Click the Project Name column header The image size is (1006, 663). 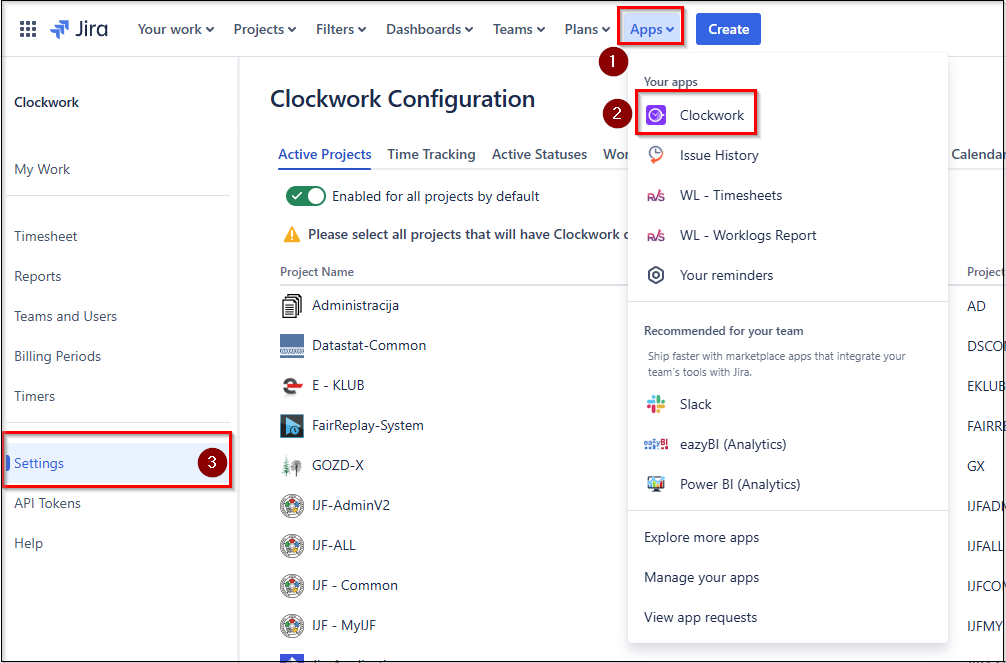[317, 272]
